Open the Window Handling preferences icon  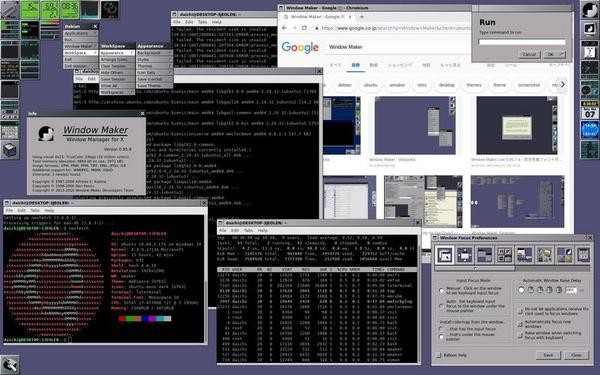click(x=465, y=255)
